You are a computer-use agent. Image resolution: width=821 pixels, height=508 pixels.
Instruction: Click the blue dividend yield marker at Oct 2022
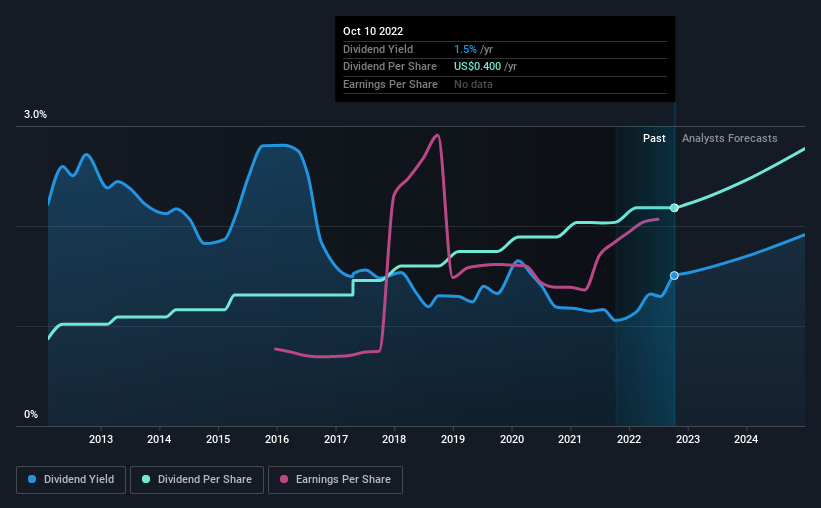pos(674,275)
